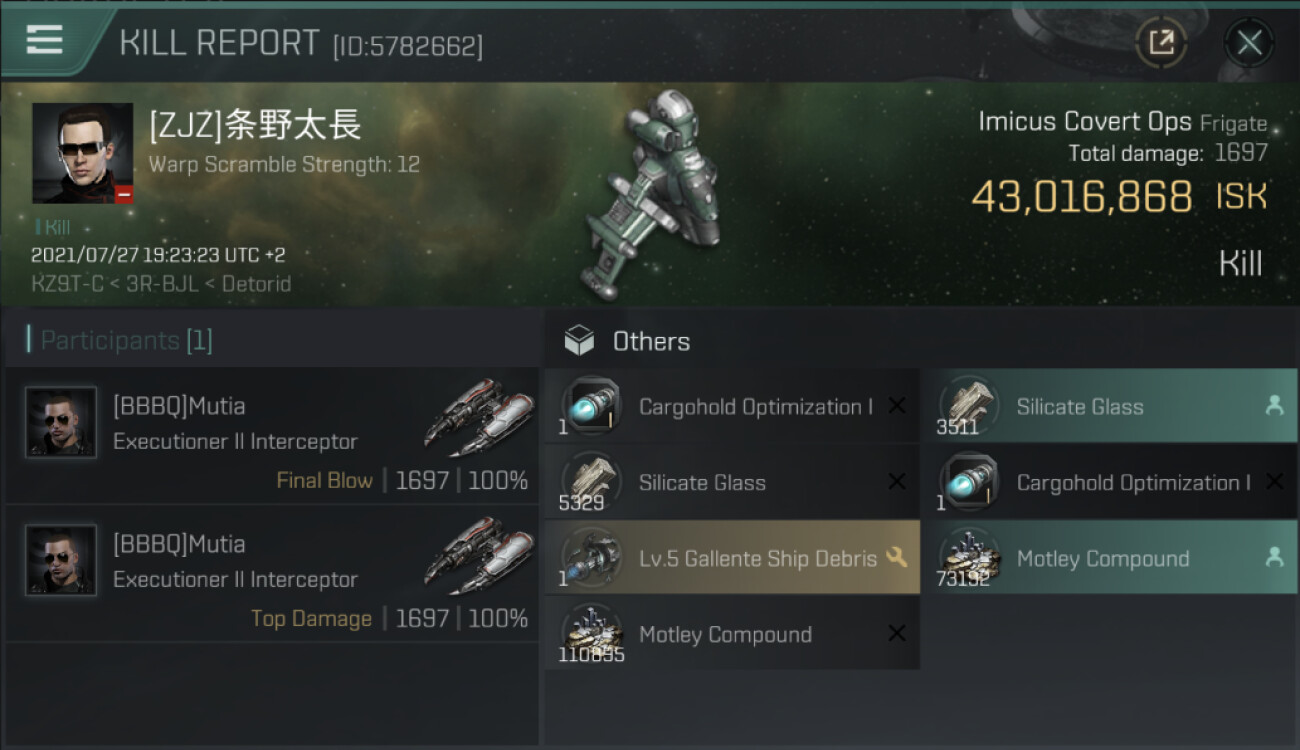Click person icon beside Silicate Glass 3511

(1274, 406)
